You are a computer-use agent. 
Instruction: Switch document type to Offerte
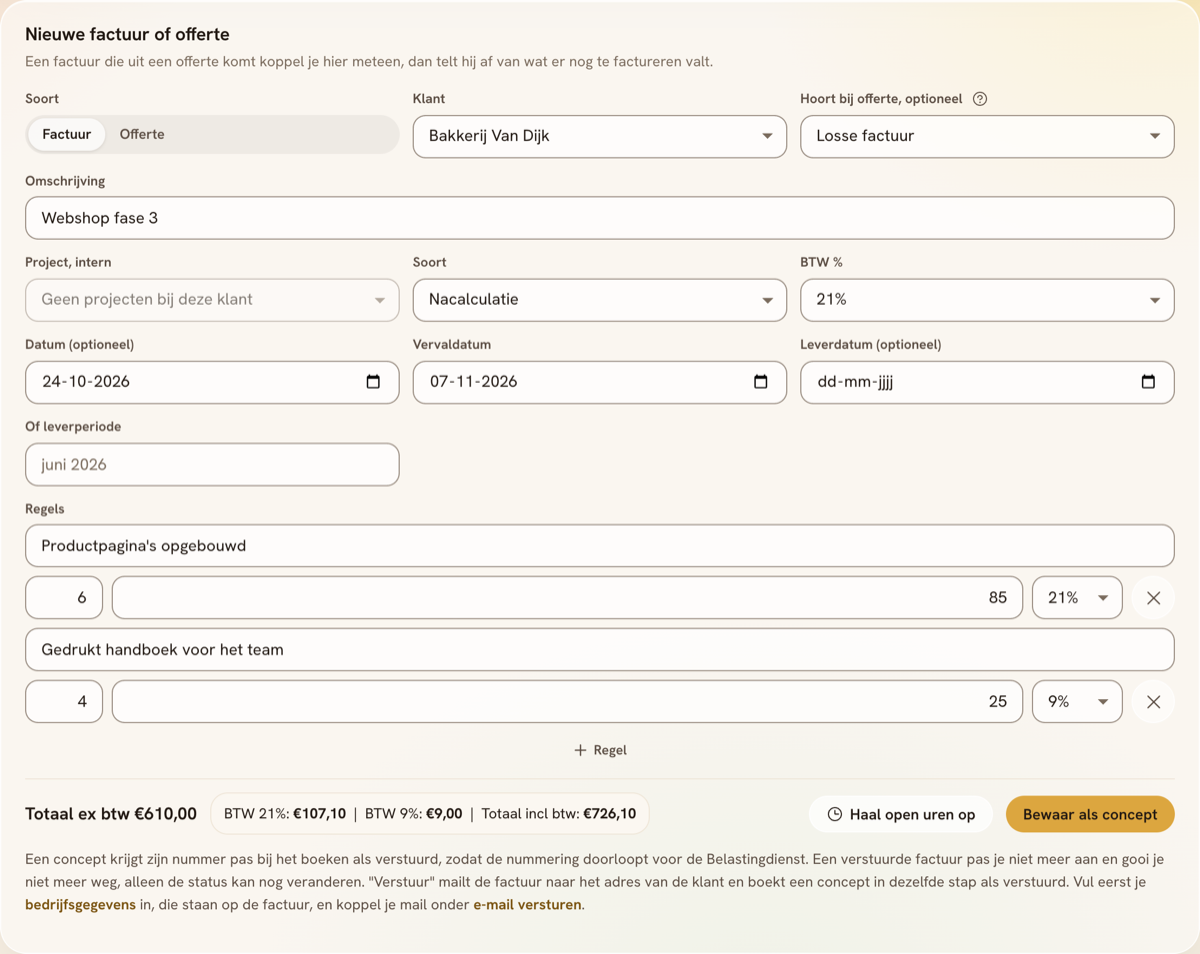tap(142, 134)
